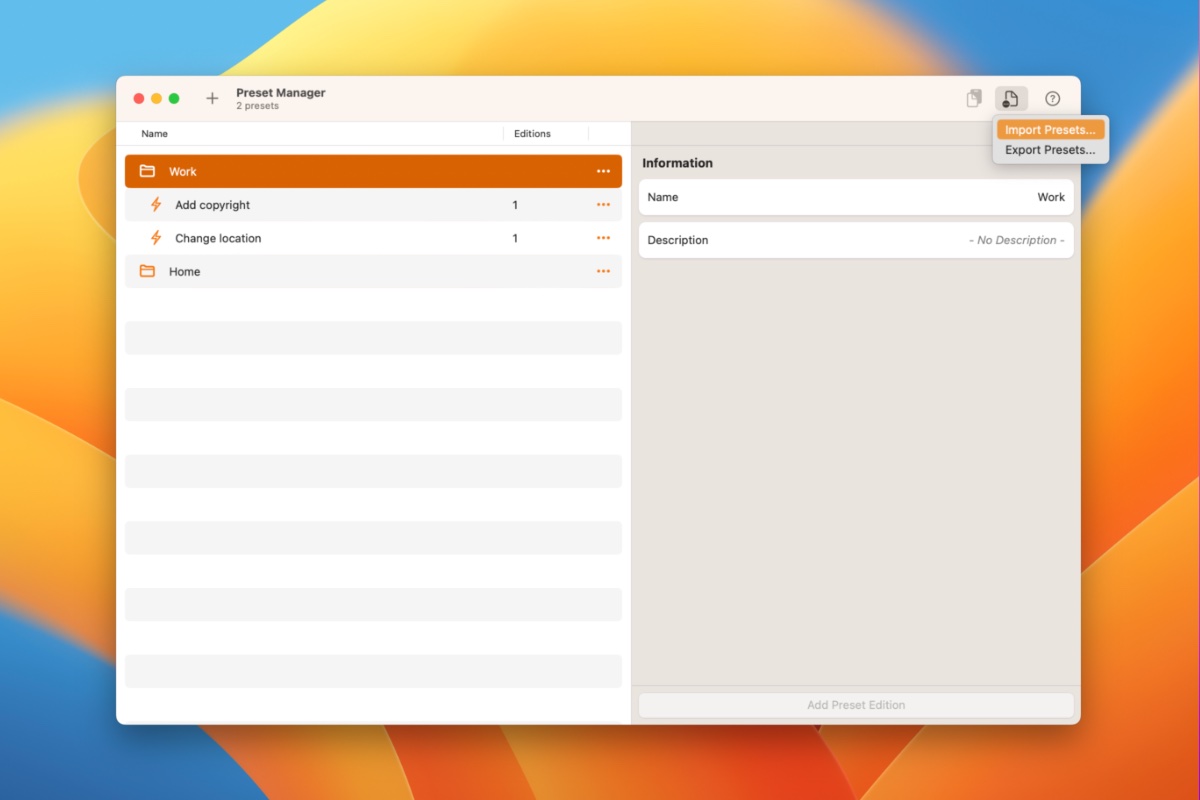Click the green full-screen window button
The width and height of the screenshot is (1200, 800).
[x=174, y=99]
